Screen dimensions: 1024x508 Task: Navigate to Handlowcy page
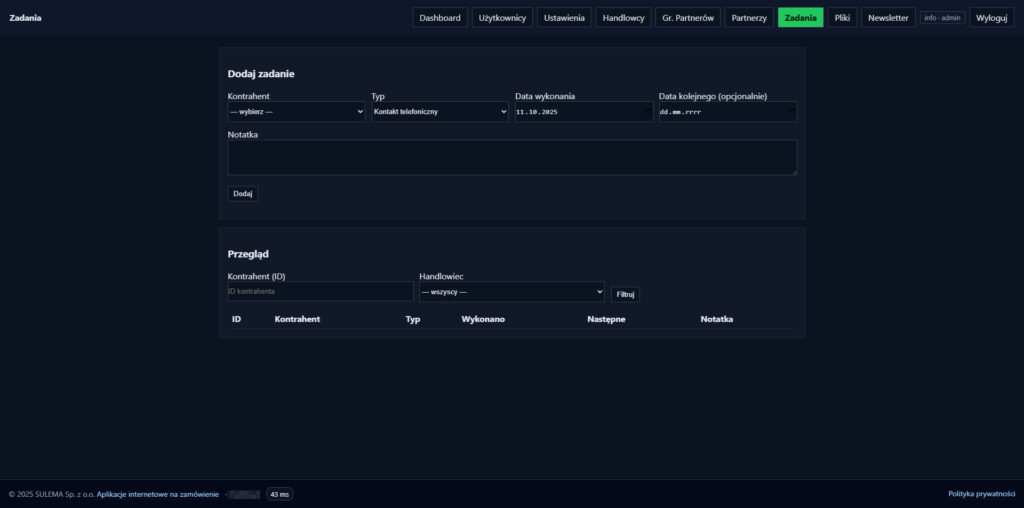[x=623, y=18]
